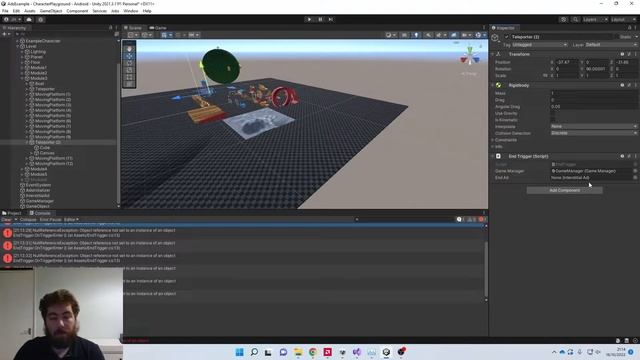This screenshot has width=640, height=360.
Task: Click the Play button
Action: pyautogui.click(x=309, y=19)
